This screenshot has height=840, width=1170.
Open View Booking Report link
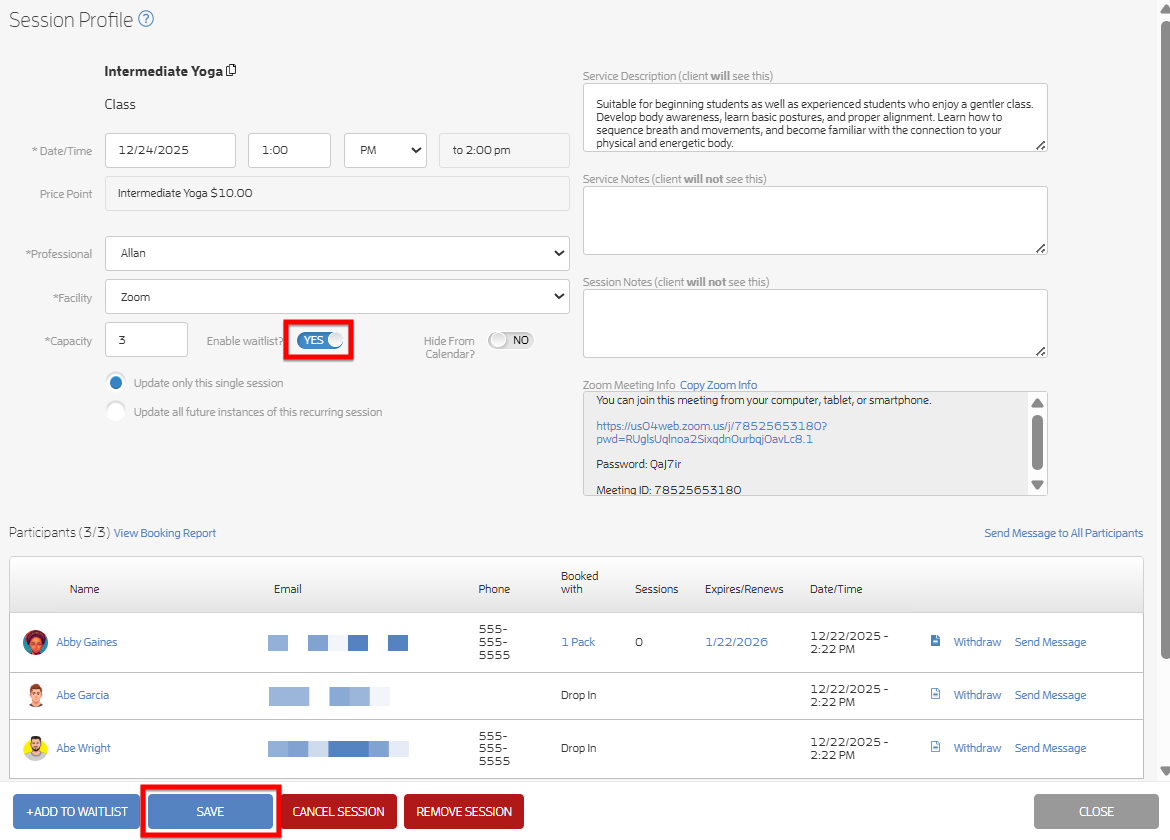(165, 533)
